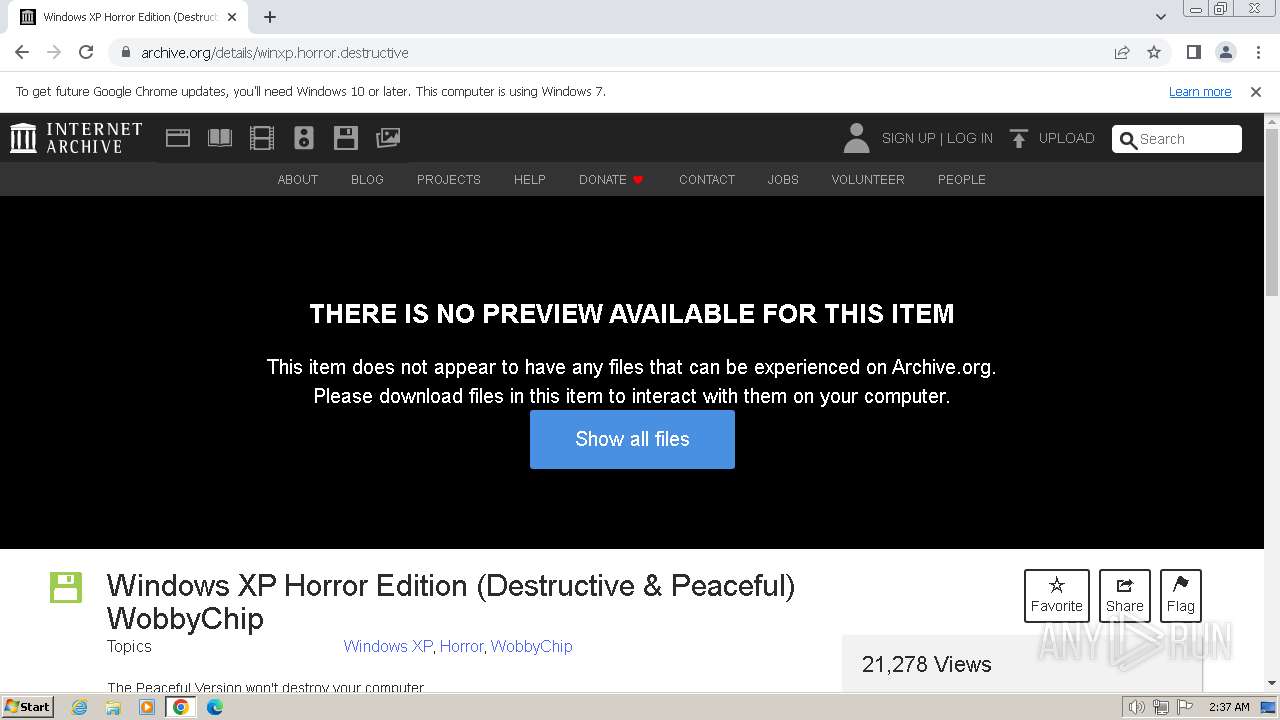The image size is (1280, 720).
Task: Open the ABOUT menu item
Action: click(298, 179)
